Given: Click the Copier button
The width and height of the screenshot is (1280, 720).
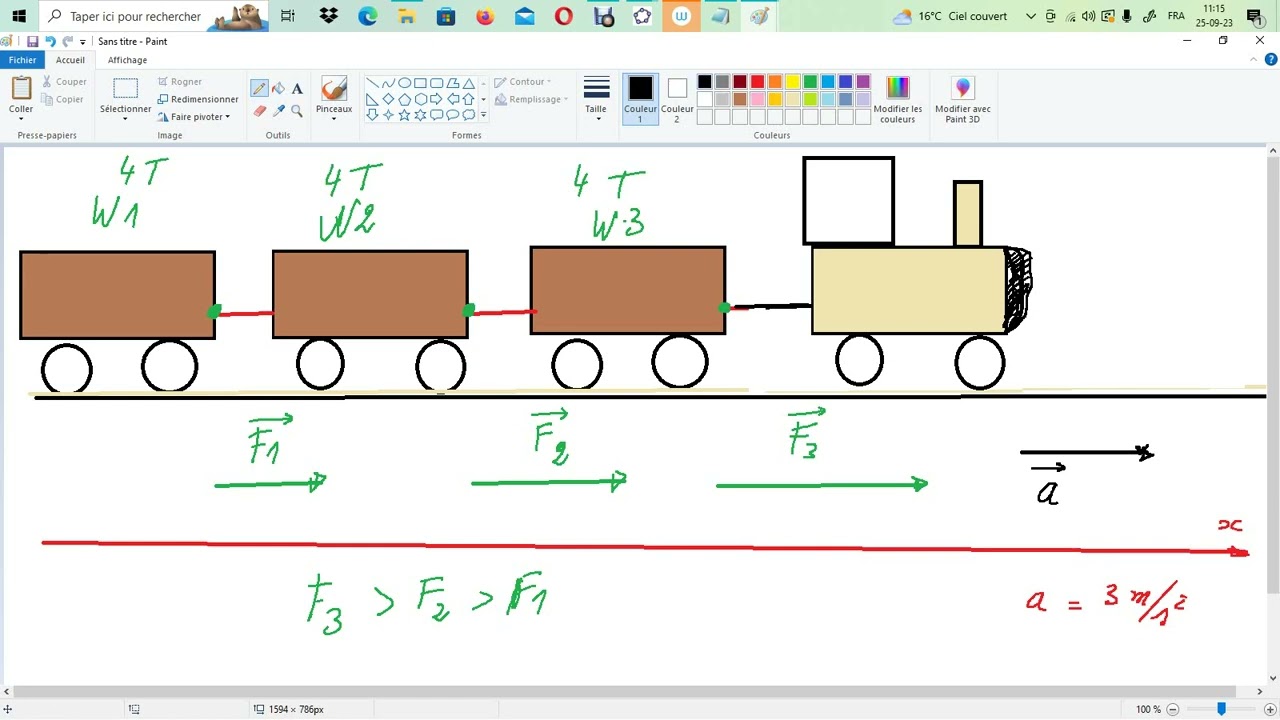Looking at the screenshot, I should tap(63, 99).
